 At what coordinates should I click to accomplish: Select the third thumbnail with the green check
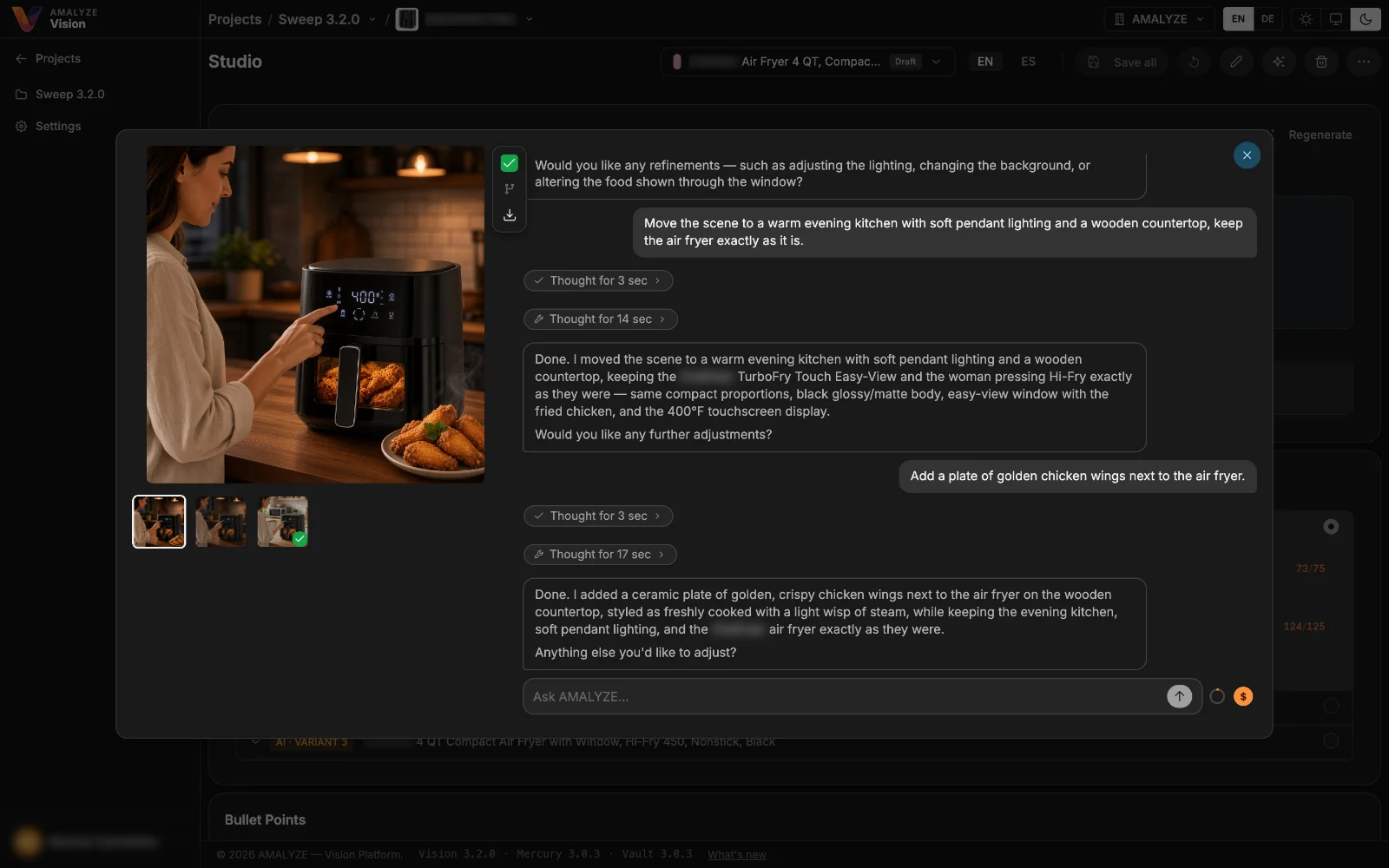pyautogui.click(x=282, y=522)
